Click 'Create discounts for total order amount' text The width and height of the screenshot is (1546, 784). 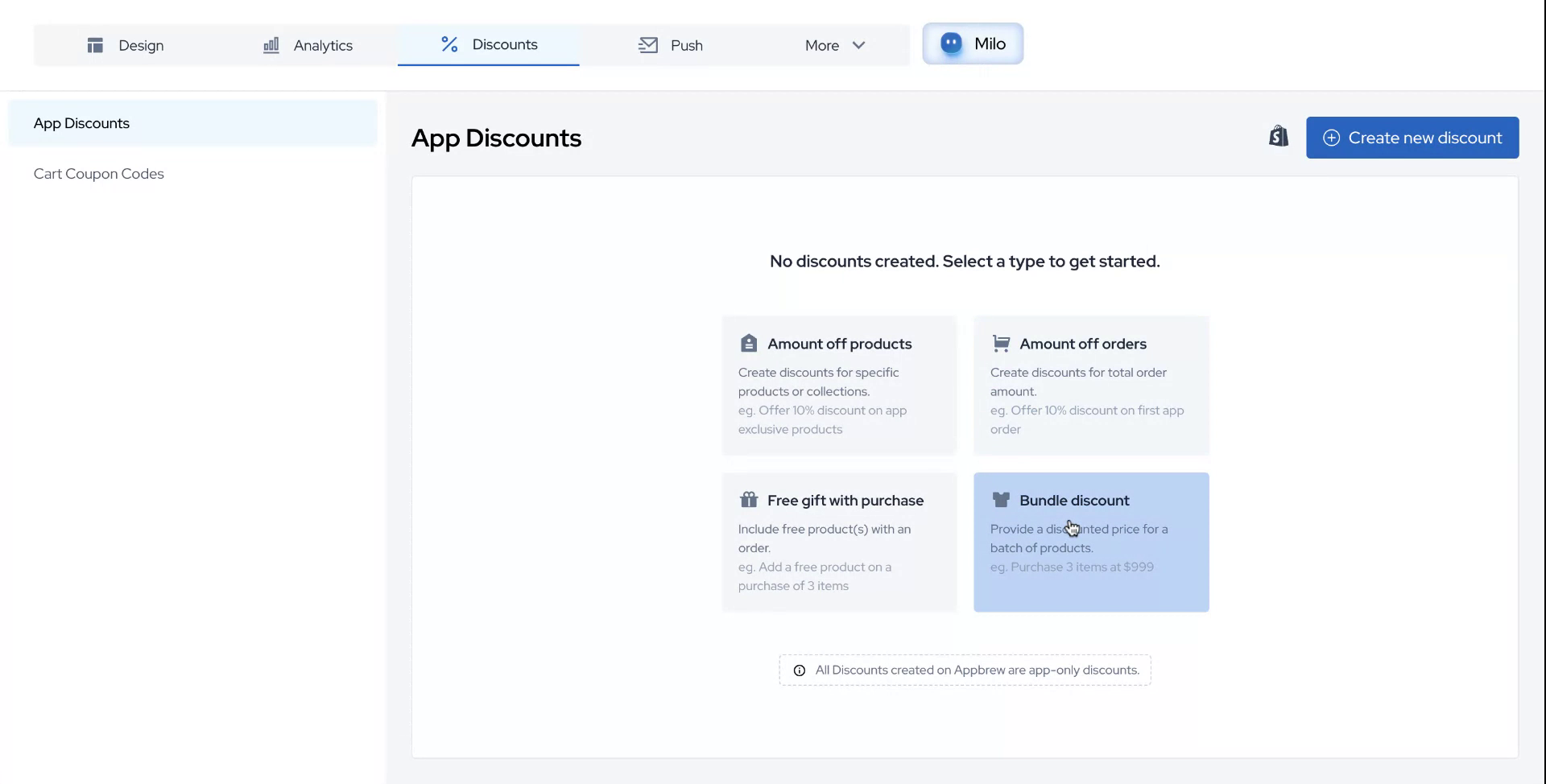click(1078, 382)
